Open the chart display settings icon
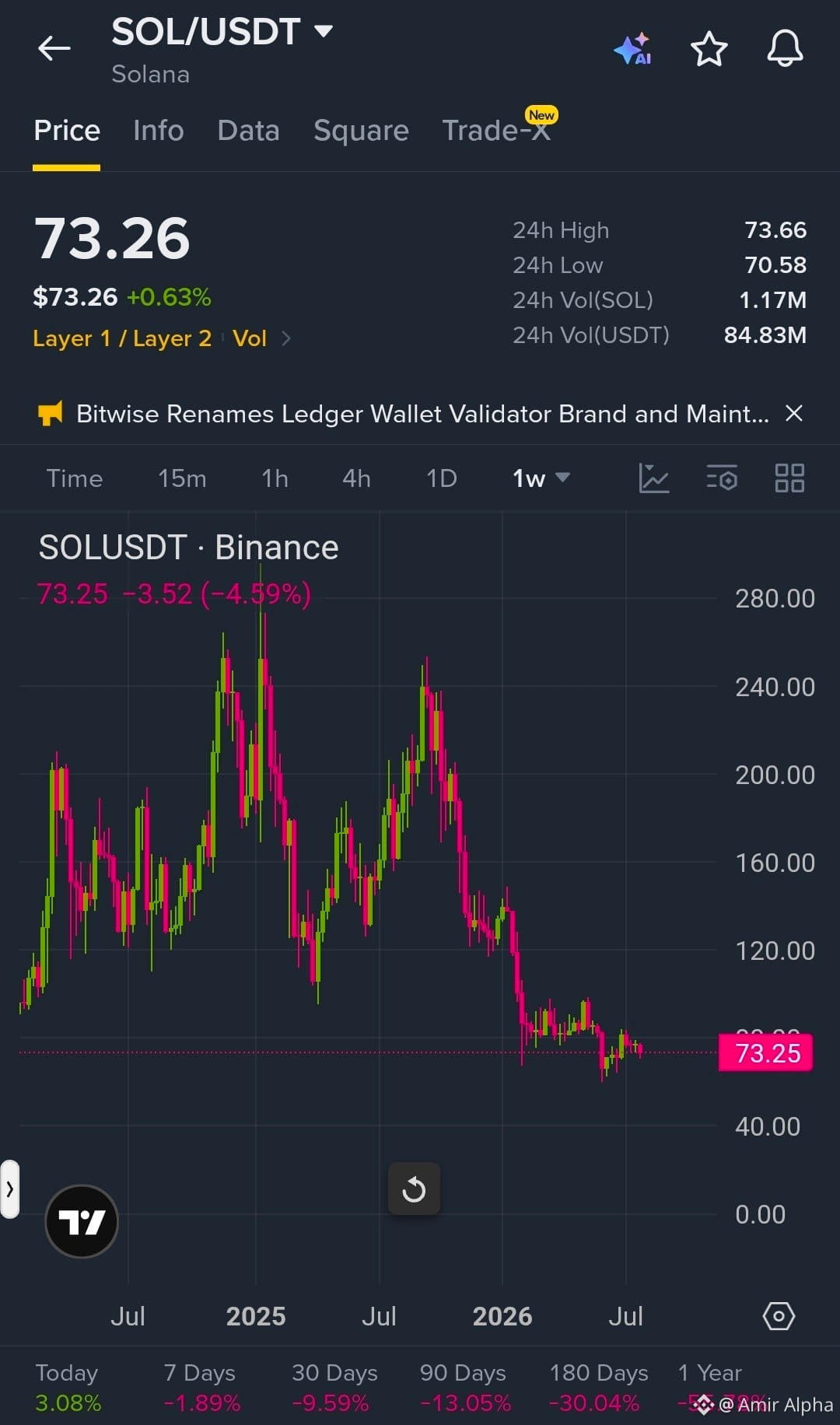Image resolution: width=840 pixels, height=1425 pixels. [722, 478]
